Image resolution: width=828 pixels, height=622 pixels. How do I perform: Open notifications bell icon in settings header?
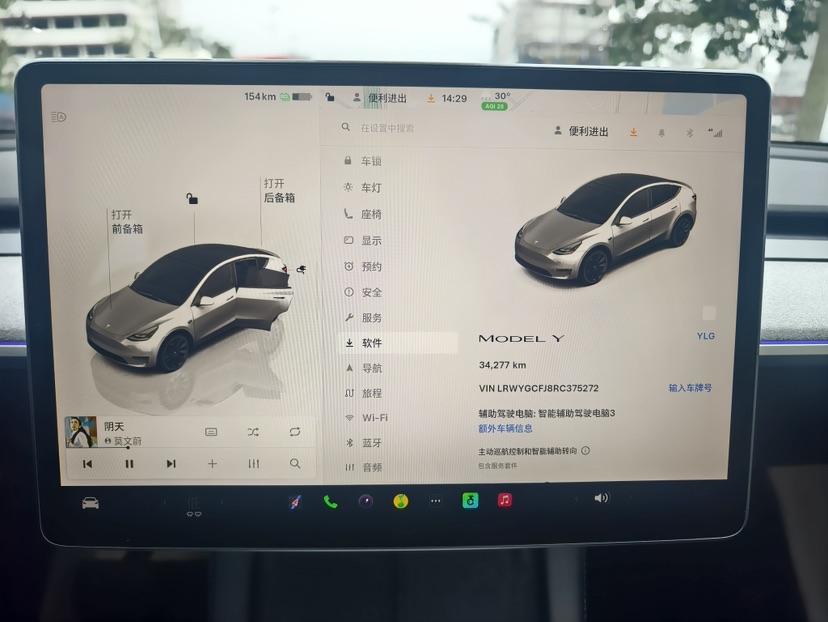tap(661, 133)
